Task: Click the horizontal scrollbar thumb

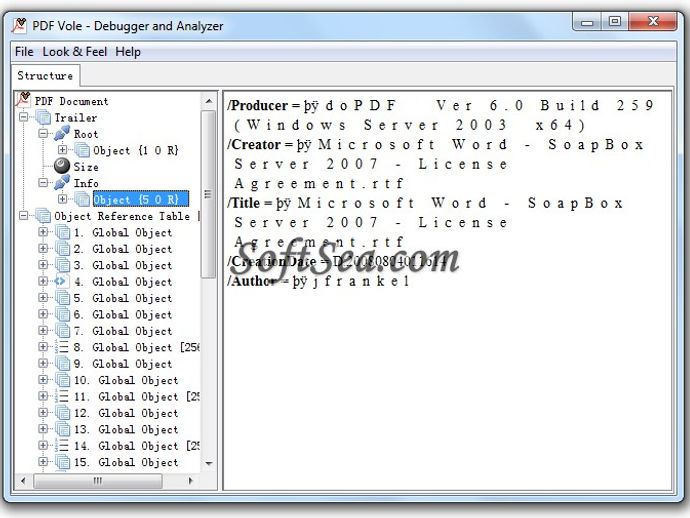Action: 98,481
